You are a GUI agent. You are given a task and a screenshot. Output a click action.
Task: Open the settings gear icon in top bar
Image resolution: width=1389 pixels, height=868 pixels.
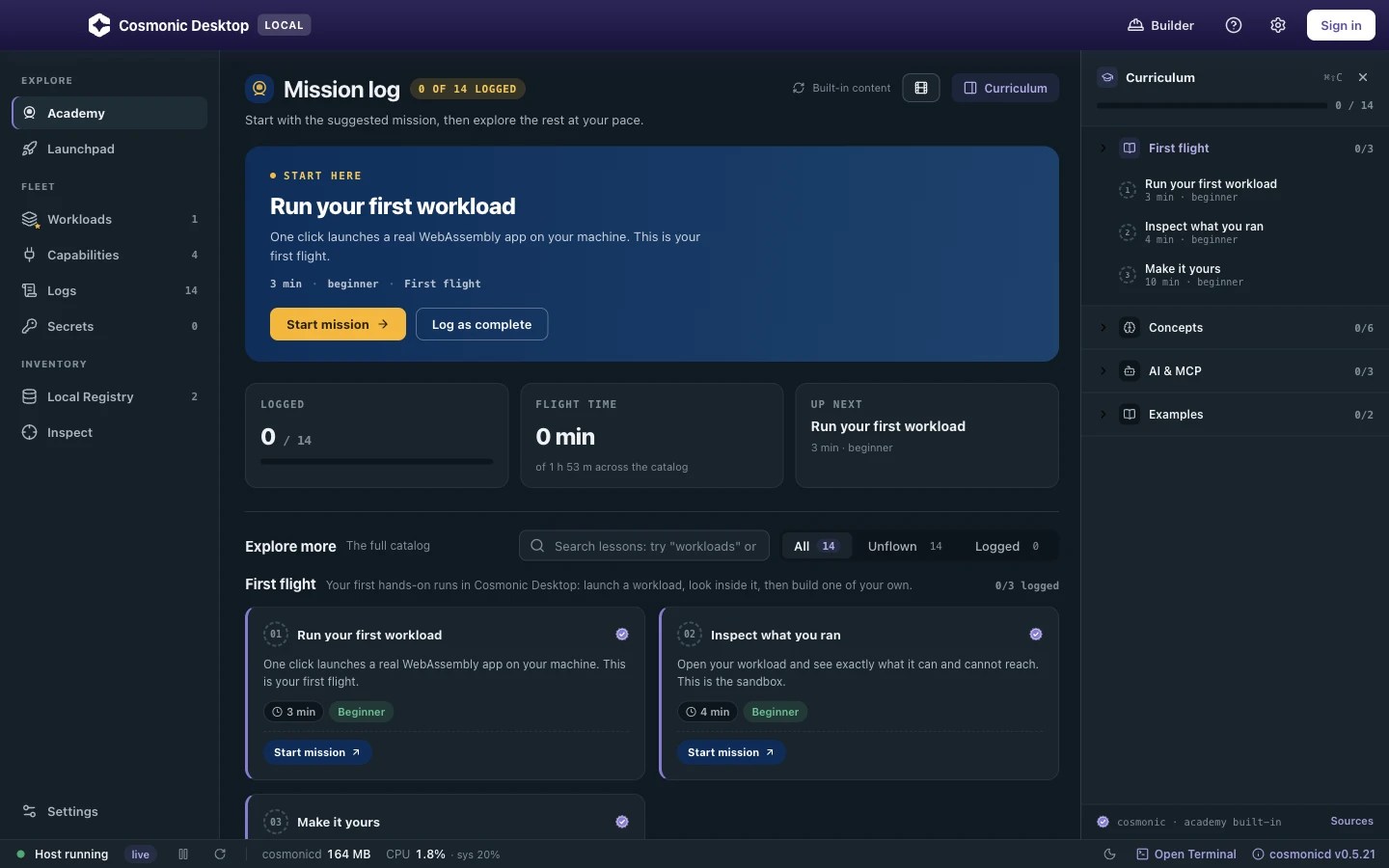tap(1278, 25)
